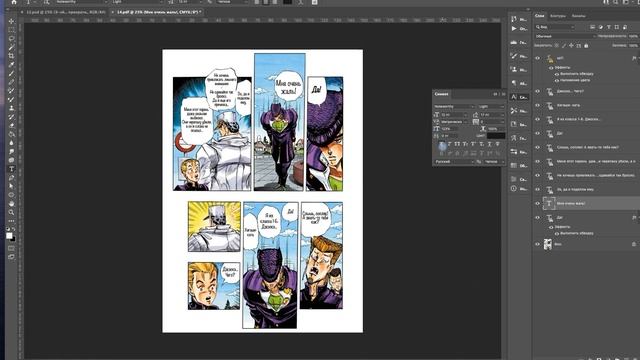This screenshot has width=640, height=360.
Task: Toggle All Caps style in Character panel
Action: tap(457, 144)
